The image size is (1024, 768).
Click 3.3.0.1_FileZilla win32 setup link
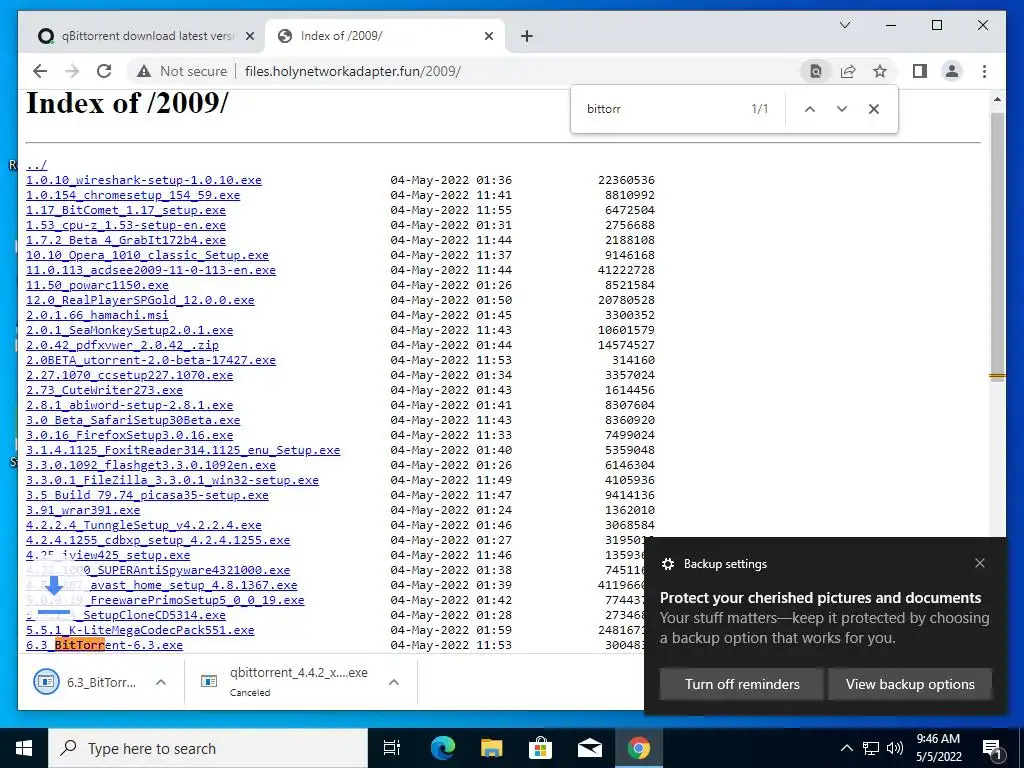click(x=172, y=481)
